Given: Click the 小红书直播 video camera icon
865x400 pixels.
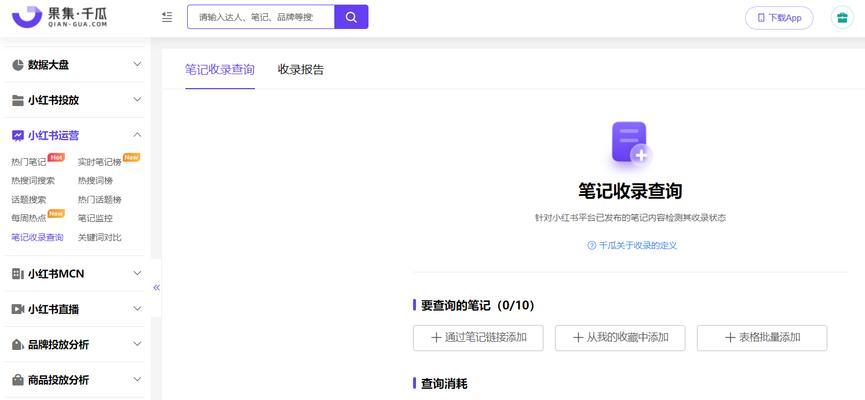Looking at the screenshot, I should [x=18, y=309].
